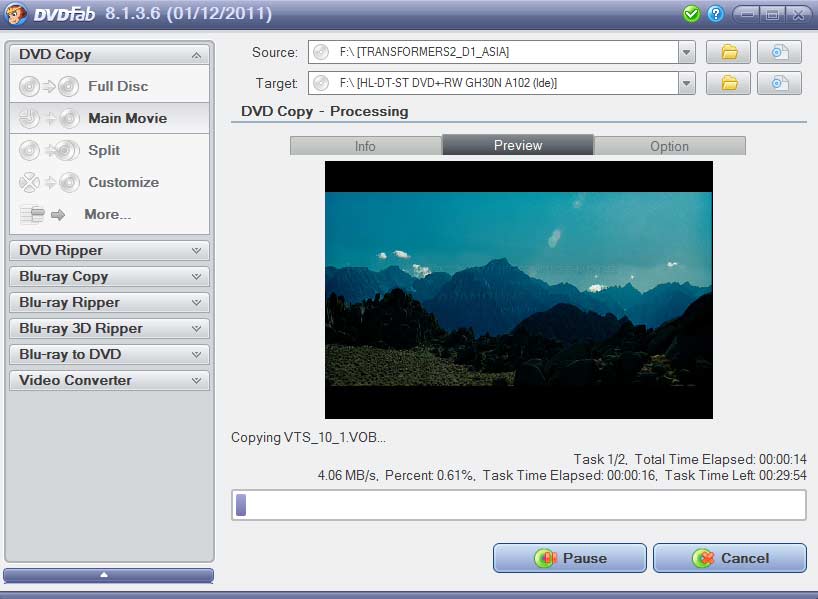Screen dimensions: 818x599
Task: Choose Full Disc copy mode
Action: click(110, 86)
